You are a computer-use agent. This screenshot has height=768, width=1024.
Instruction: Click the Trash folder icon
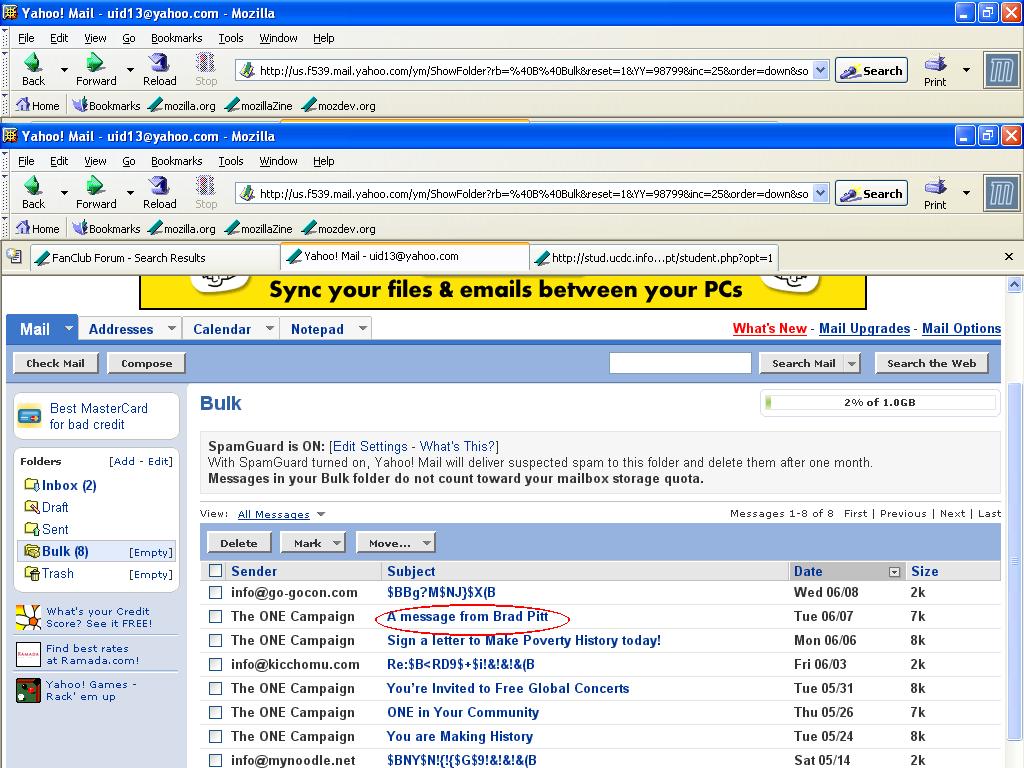coord(32,574)
